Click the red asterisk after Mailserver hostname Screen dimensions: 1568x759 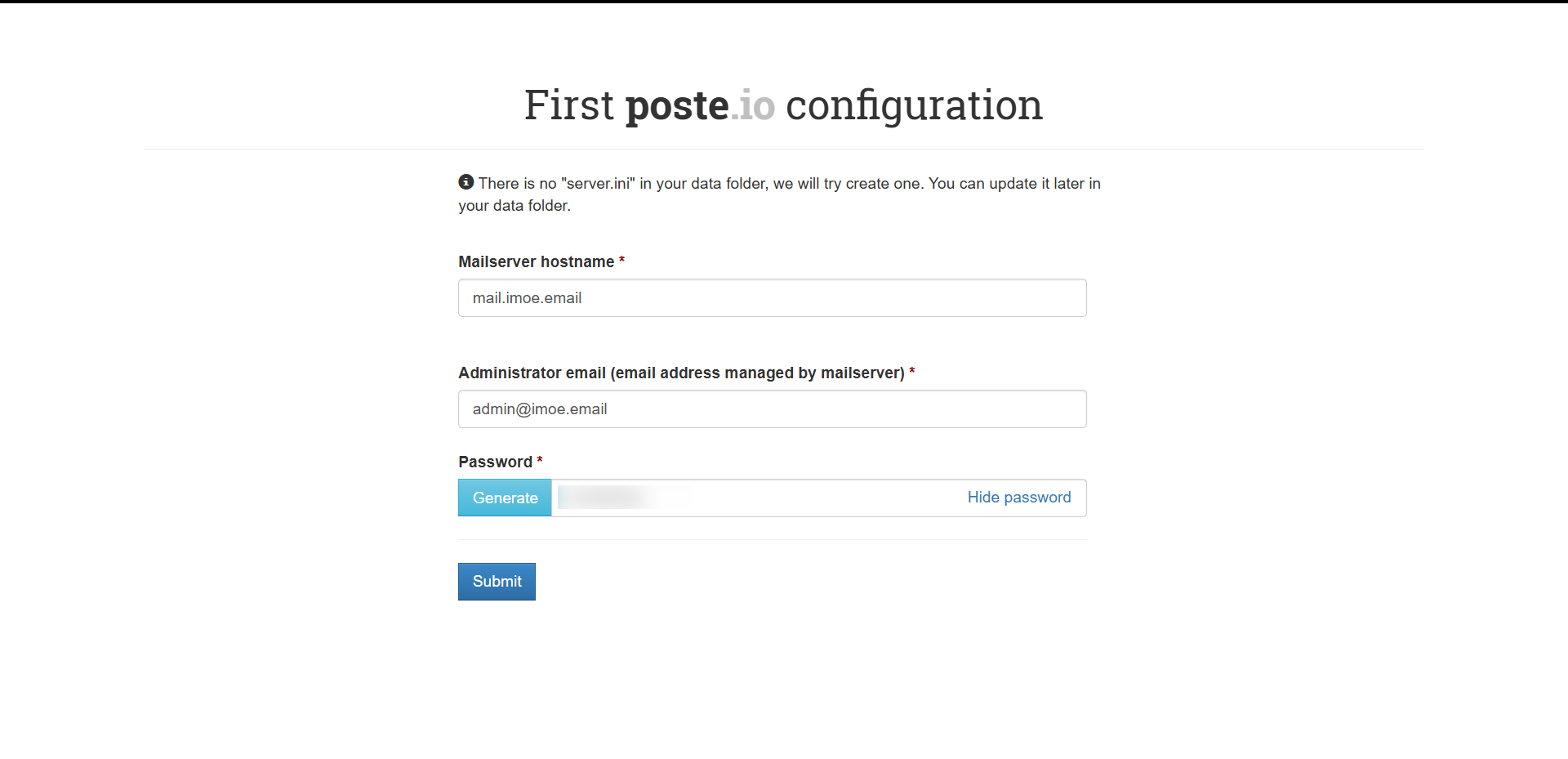[621, 261]
